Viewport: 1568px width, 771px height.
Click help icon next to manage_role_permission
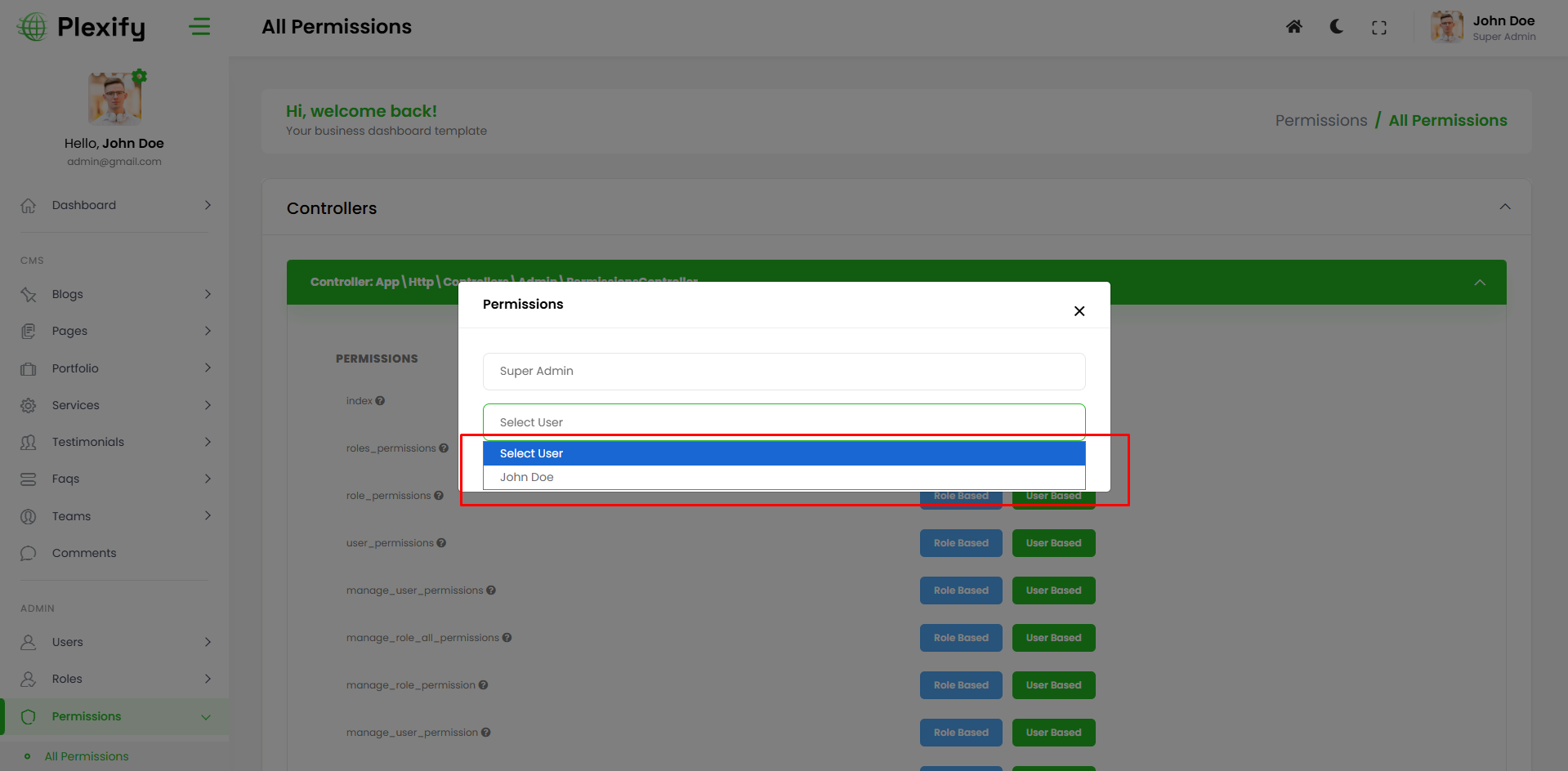pos(483,685)
